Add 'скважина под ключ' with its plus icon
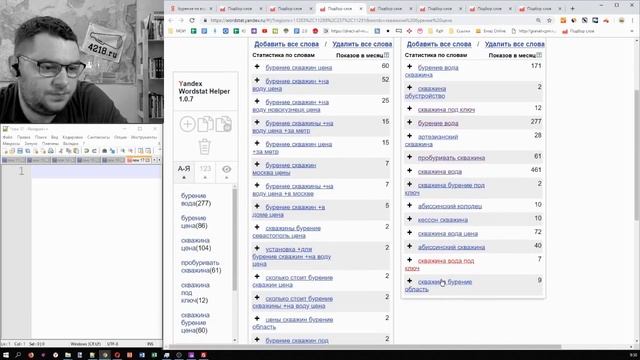640x360 pixels. (410, 109)
